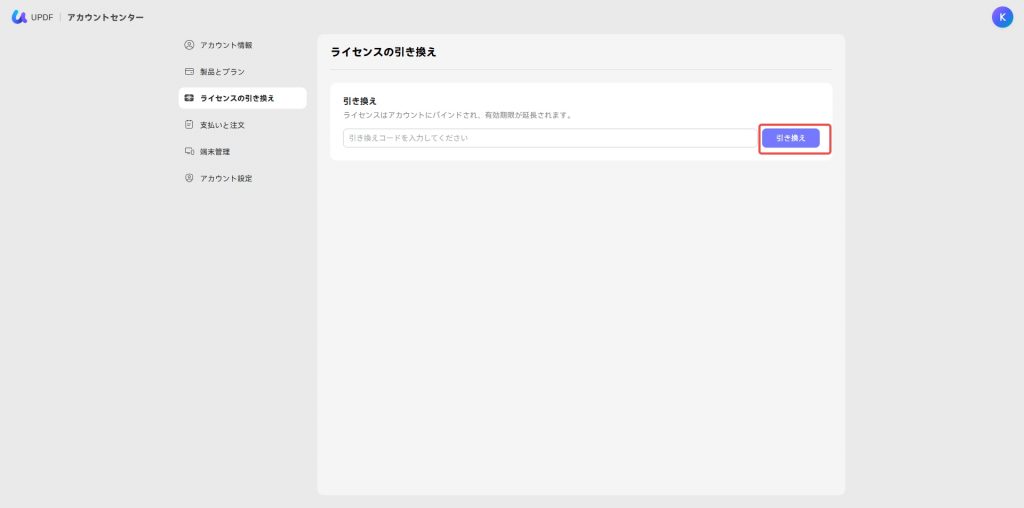Focus the 引き換えコード input field

tap(549, 138)
